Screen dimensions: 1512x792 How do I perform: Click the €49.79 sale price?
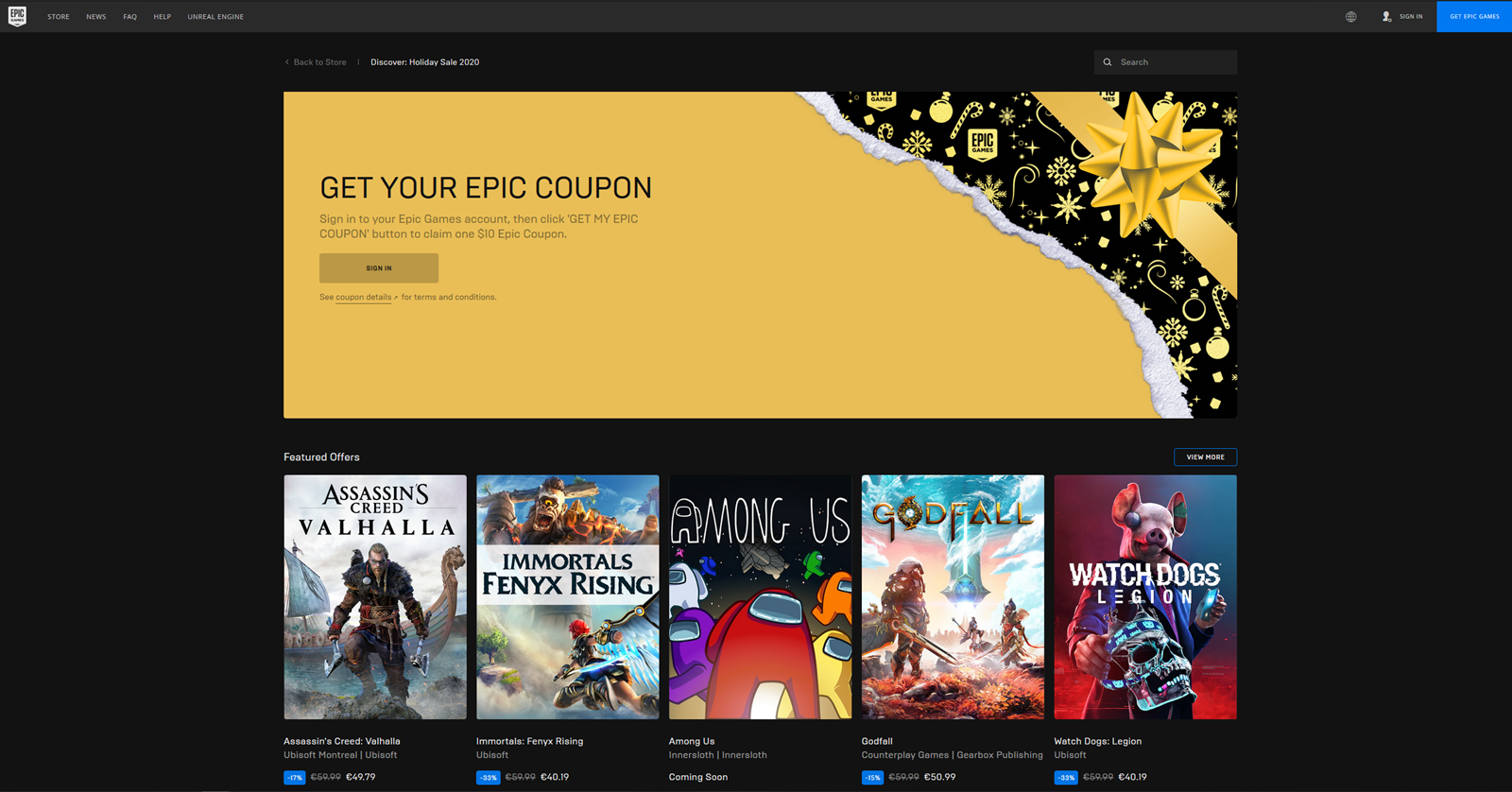(x=361, y=778)
